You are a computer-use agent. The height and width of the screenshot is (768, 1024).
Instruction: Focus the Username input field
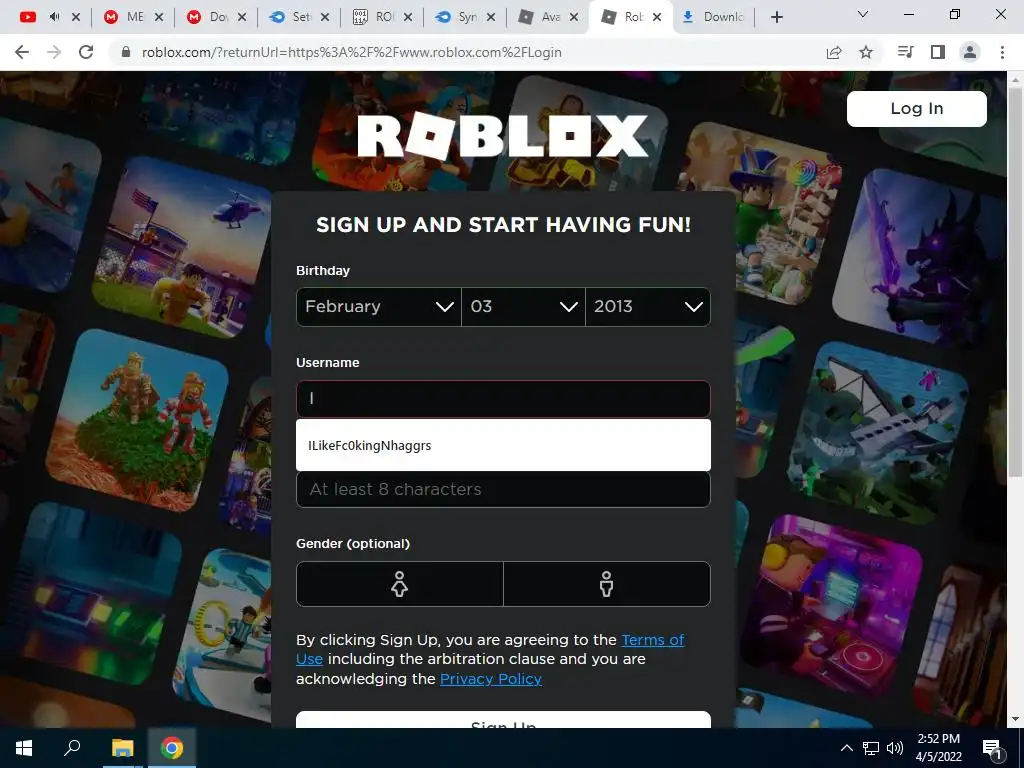click(x=503, y=399)
